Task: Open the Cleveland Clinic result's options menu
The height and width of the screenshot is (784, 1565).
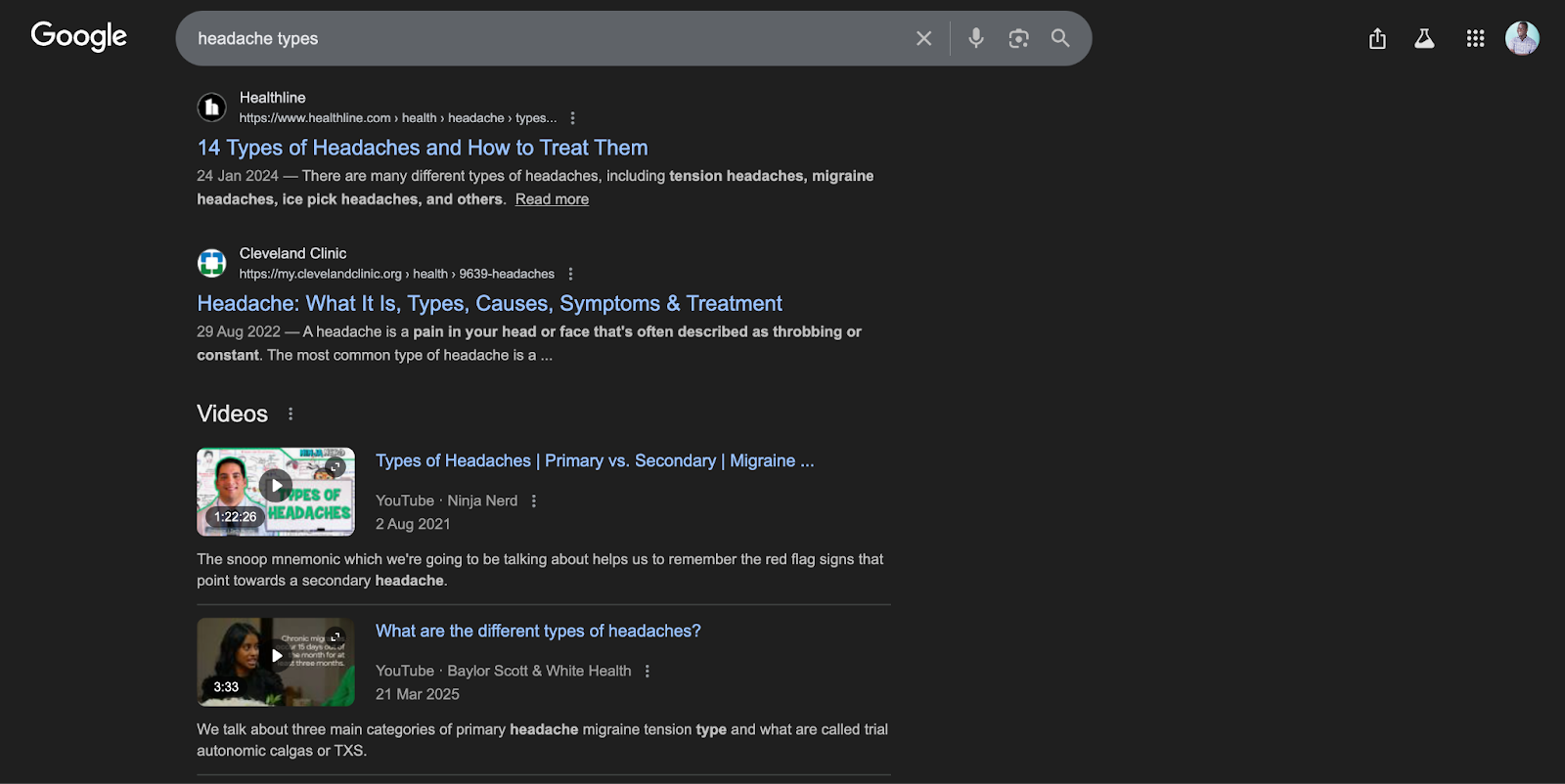Action: point(571,275)
